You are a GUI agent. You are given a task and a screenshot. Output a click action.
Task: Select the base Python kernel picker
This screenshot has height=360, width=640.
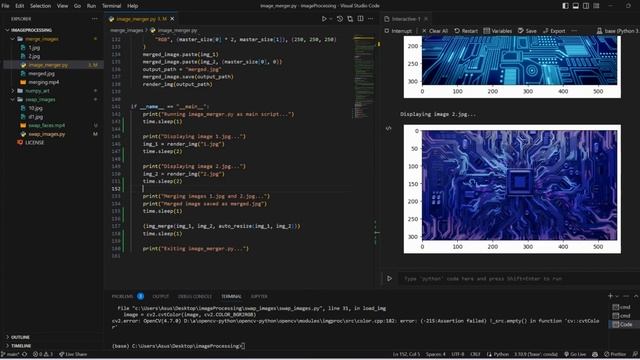click(618, 31)
